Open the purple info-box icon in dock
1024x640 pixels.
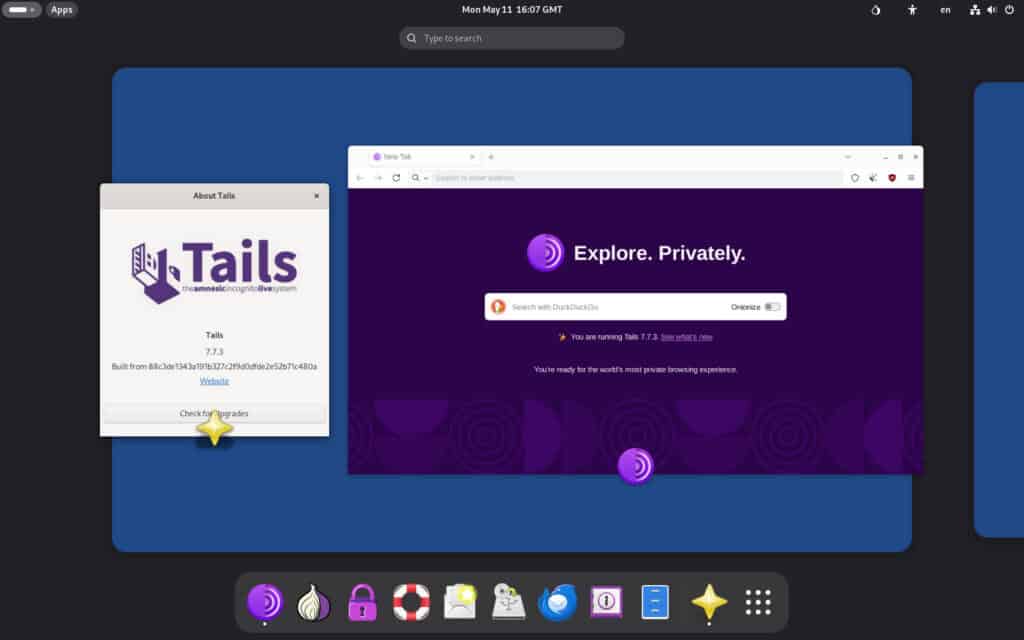pyautogui.click(x=606, y=601)
